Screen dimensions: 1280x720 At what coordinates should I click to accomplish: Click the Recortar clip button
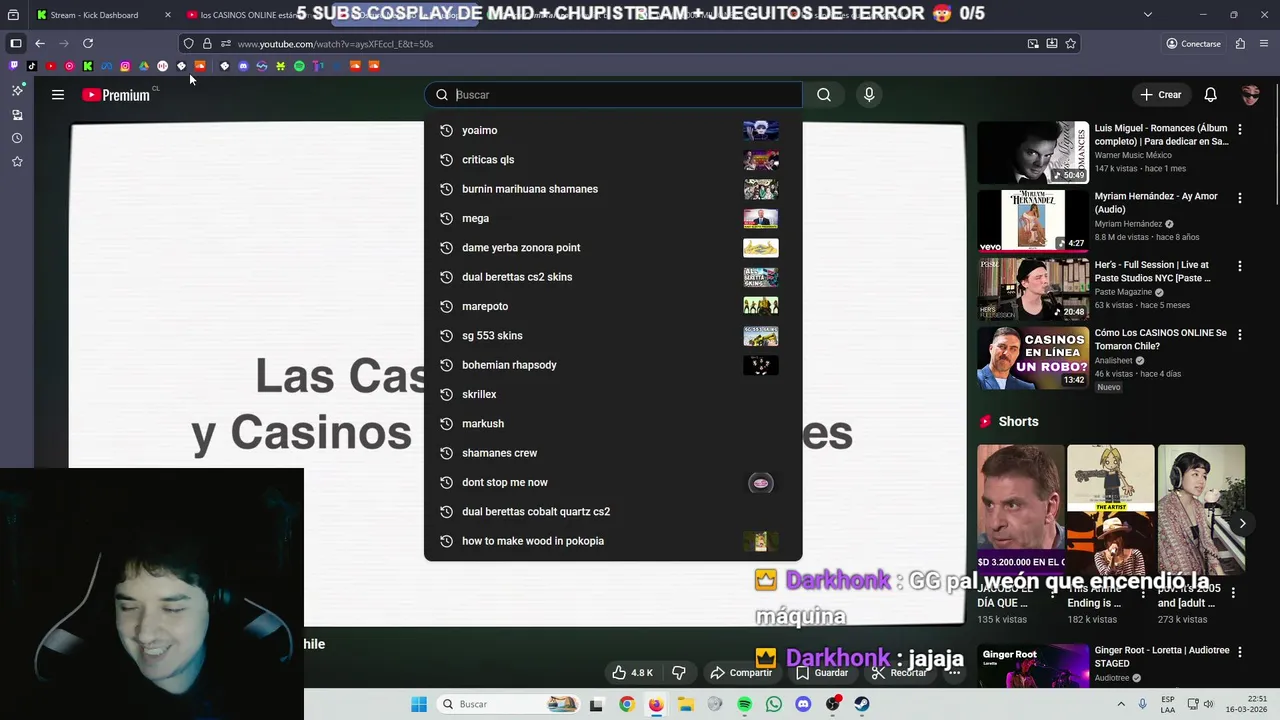899,673
